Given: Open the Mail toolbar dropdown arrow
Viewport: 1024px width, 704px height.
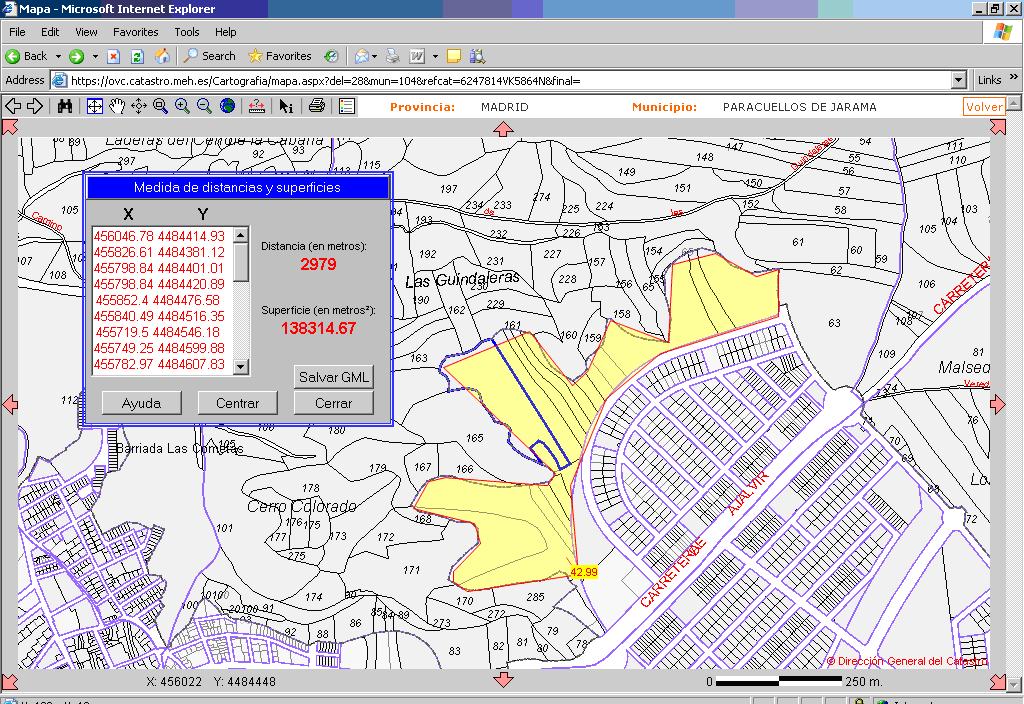Looking at the screenshot, I should pyautogui.click(x=376, y=57).
